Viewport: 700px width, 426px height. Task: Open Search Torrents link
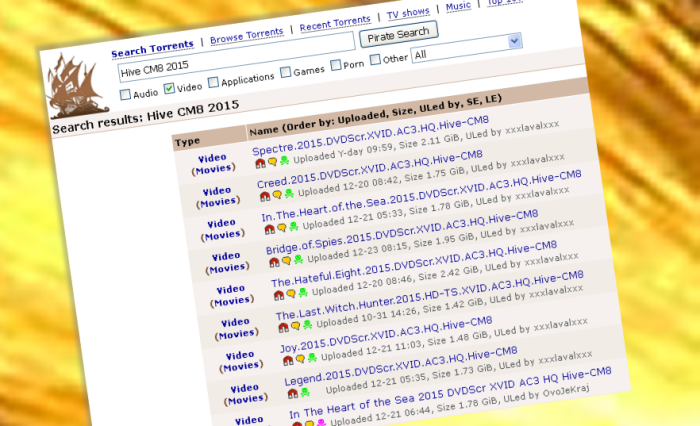pyautogui.click(x=152, y=49)
